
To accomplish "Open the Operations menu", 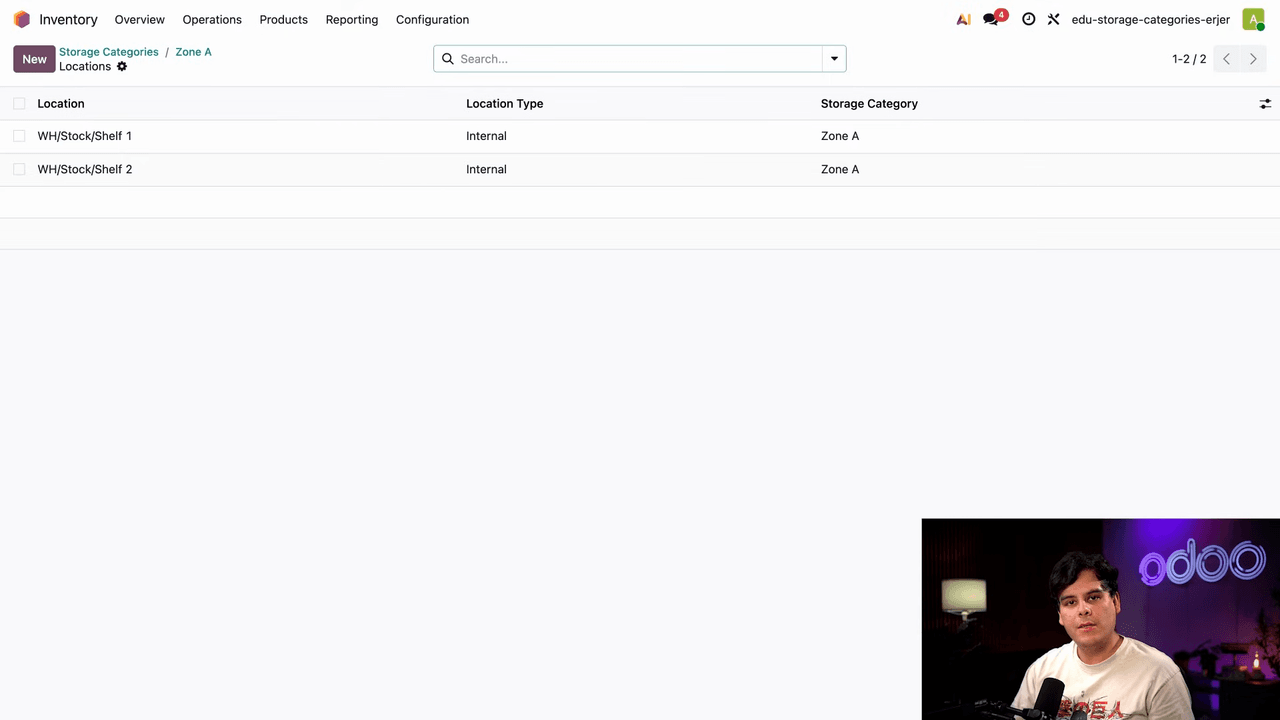I will pyautogui.click(x=212, y=19).
